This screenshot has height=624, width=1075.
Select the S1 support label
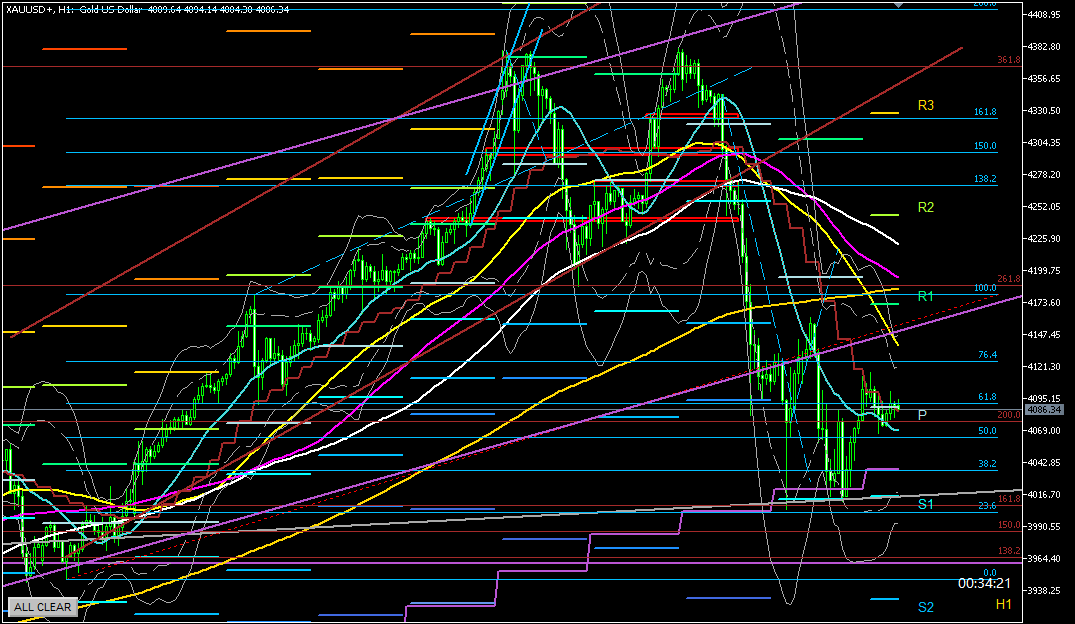coord(925,504)
